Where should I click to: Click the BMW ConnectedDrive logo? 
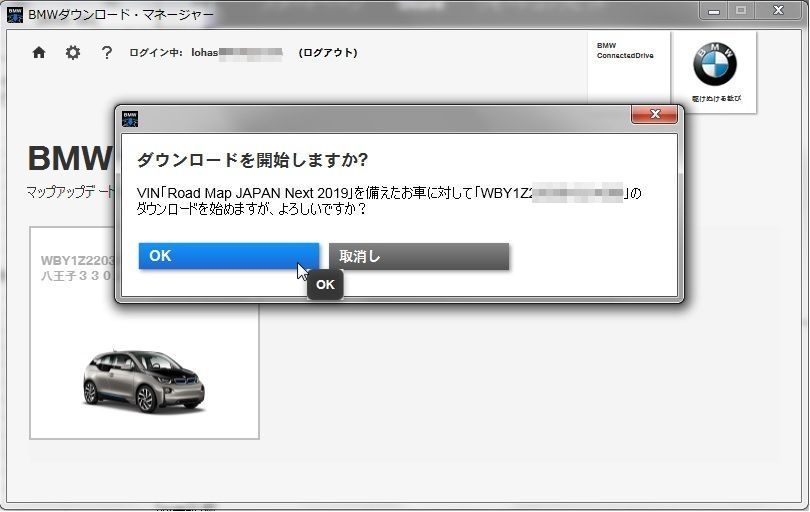(x=625, y=51)
